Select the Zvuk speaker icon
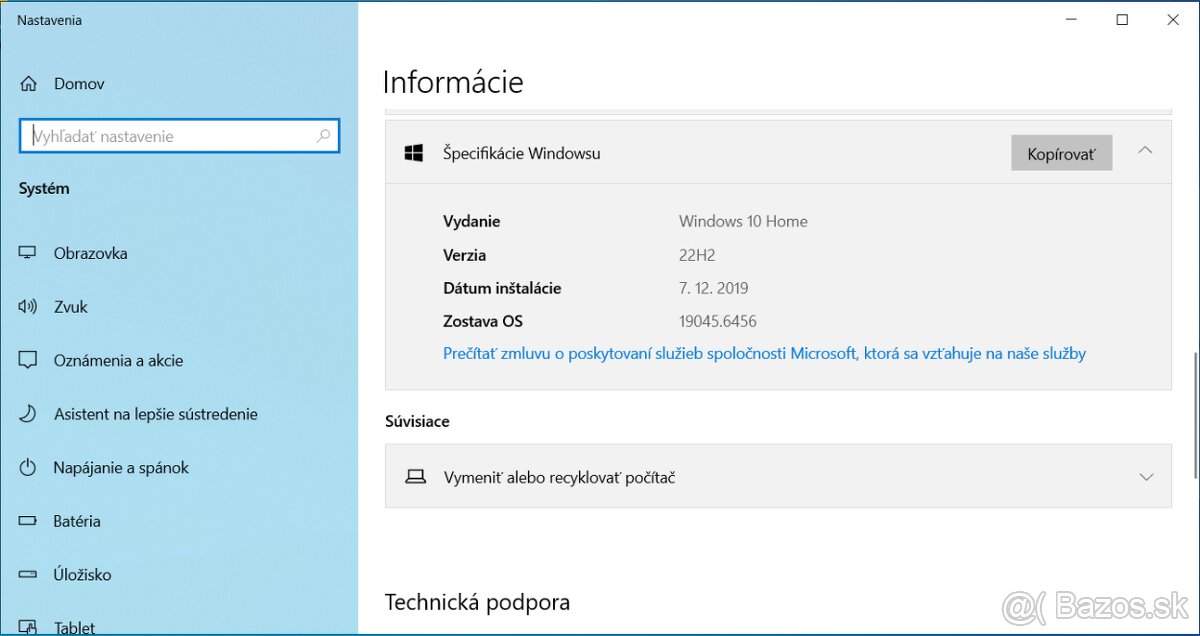This screenshot has width=1200, height=636. pyautogui.click(x=29, y=307)
